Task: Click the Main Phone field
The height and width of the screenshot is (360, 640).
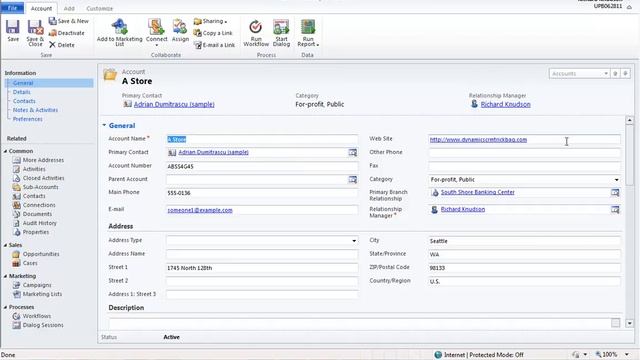Action: pos(262,193)
